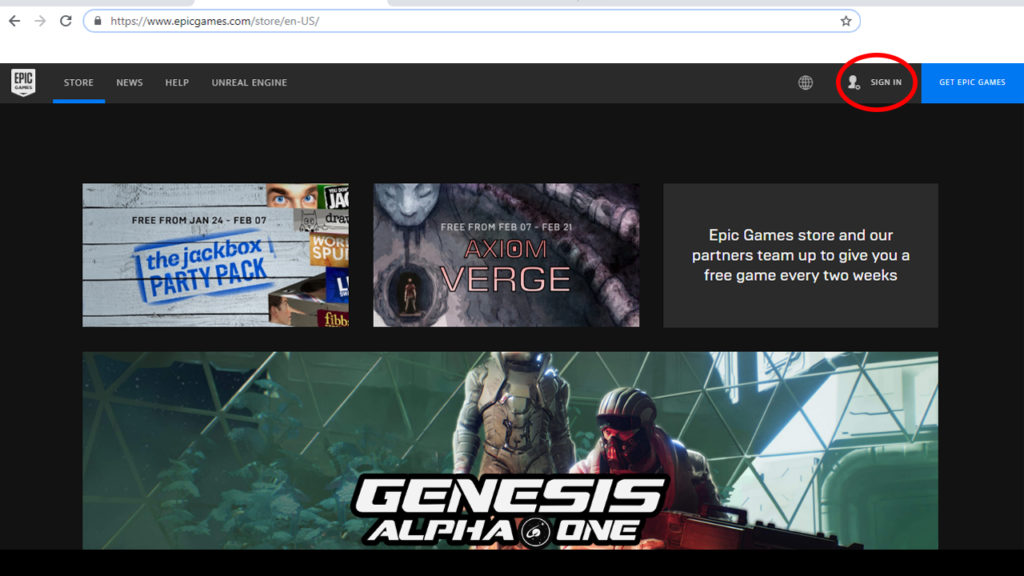Image resolution: width=1024 pixels, height=576 pixels.
Task: Bookmark this page with the star icon
Action: [845, 21]
